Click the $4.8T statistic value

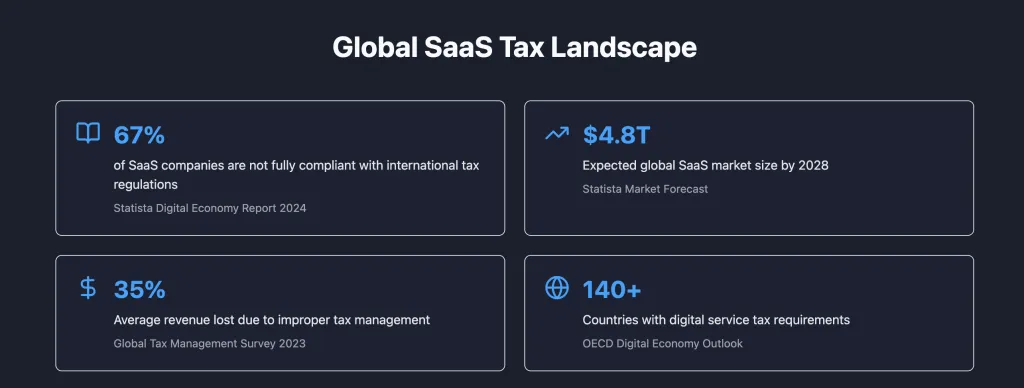click(616, 135)
